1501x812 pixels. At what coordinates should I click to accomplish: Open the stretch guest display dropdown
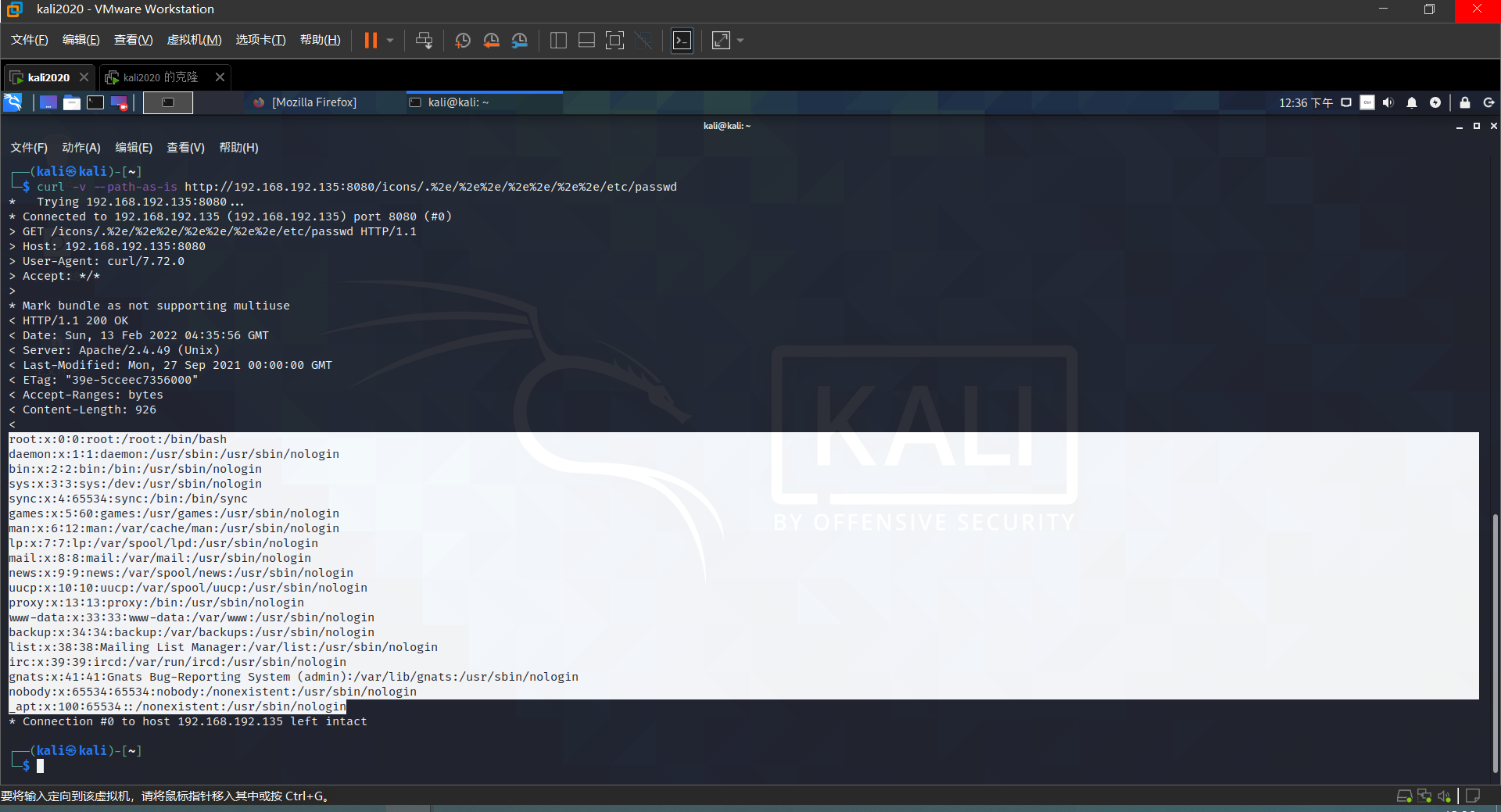tap(740, 41)
